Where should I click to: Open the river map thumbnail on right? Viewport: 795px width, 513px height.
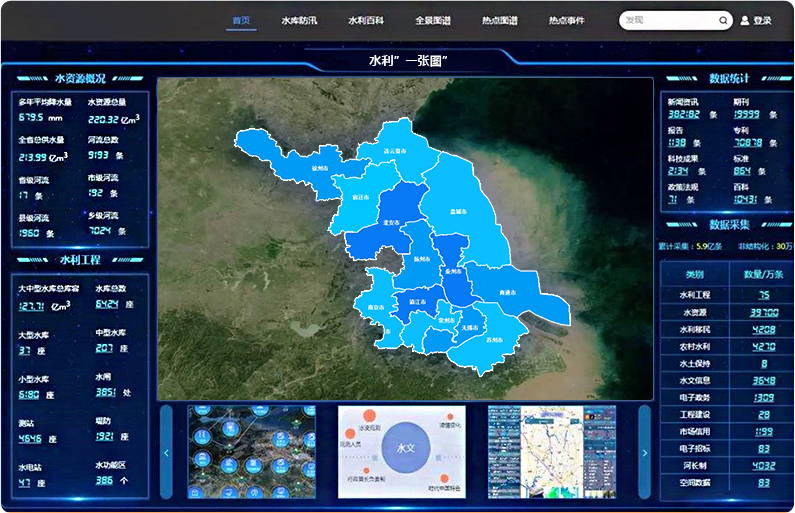click(x=550, y=451)
